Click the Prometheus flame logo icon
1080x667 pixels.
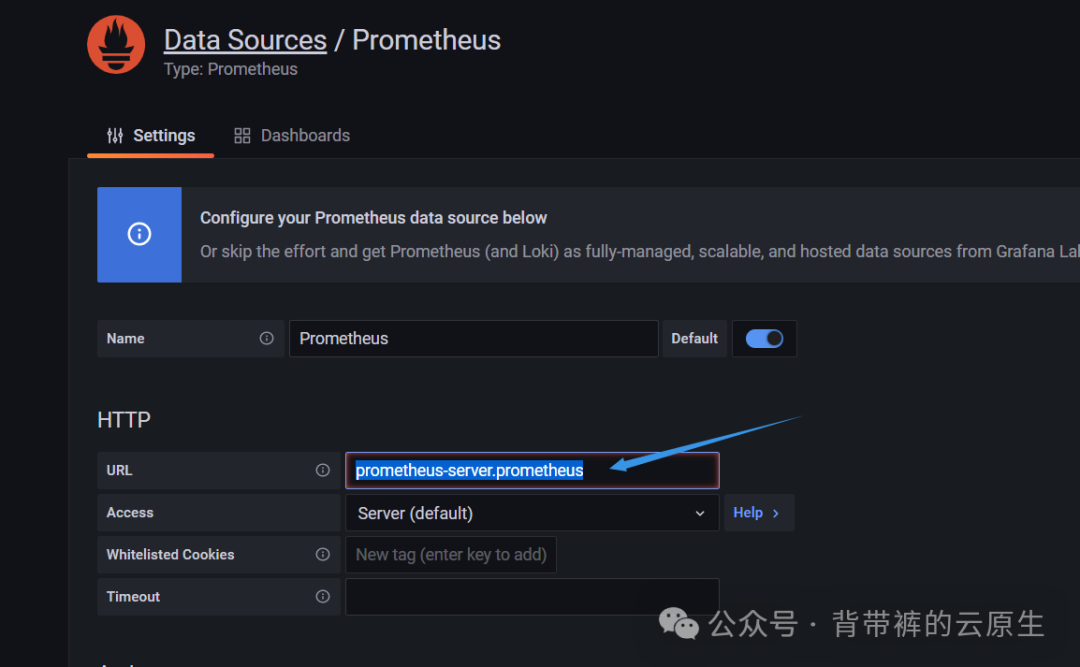coord(116,45)
